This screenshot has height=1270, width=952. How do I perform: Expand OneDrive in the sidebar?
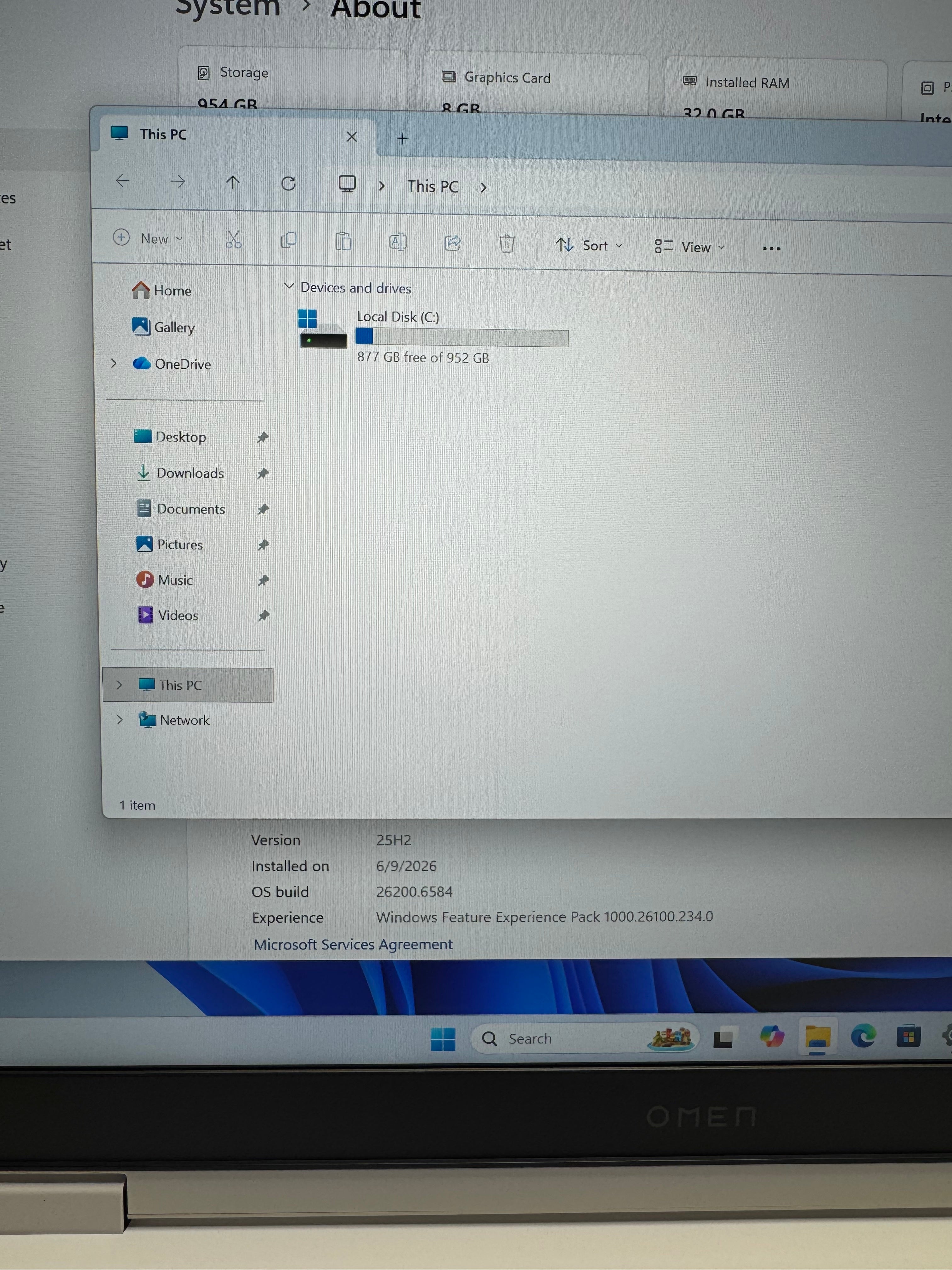click(114, 363)
